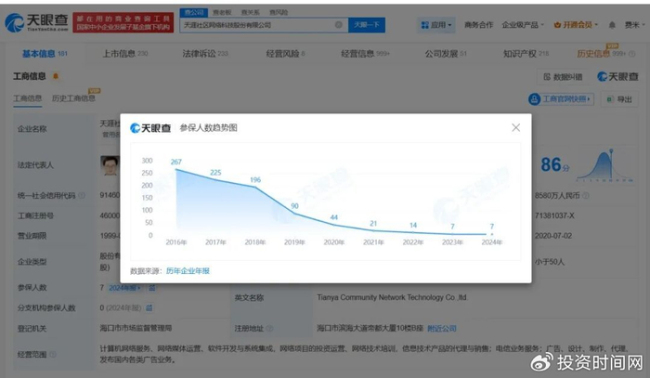Click the 2017年 data point labeled 225

point(216,179)
